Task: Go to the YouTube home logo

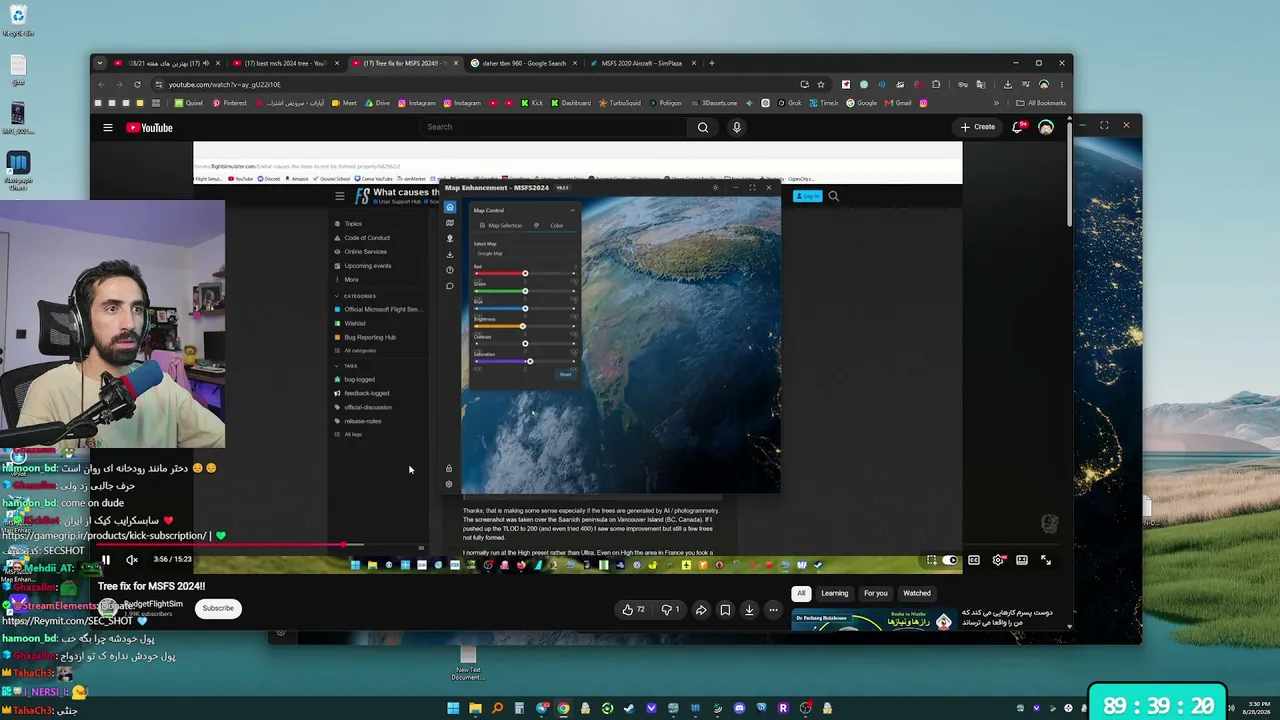Action: tap(150, 128)
